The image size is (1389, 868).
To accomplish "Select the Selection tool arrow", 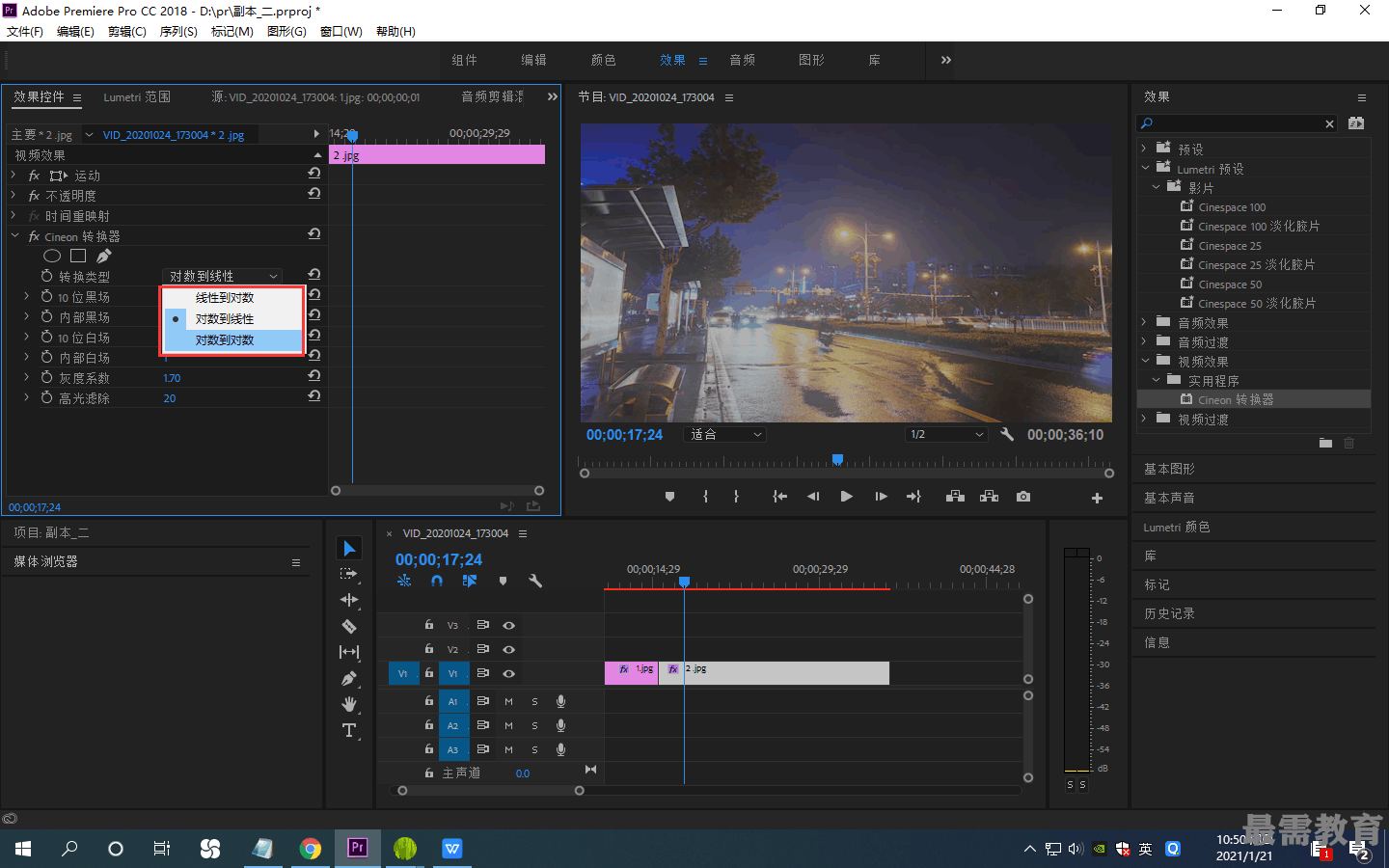I will [349, 548].
